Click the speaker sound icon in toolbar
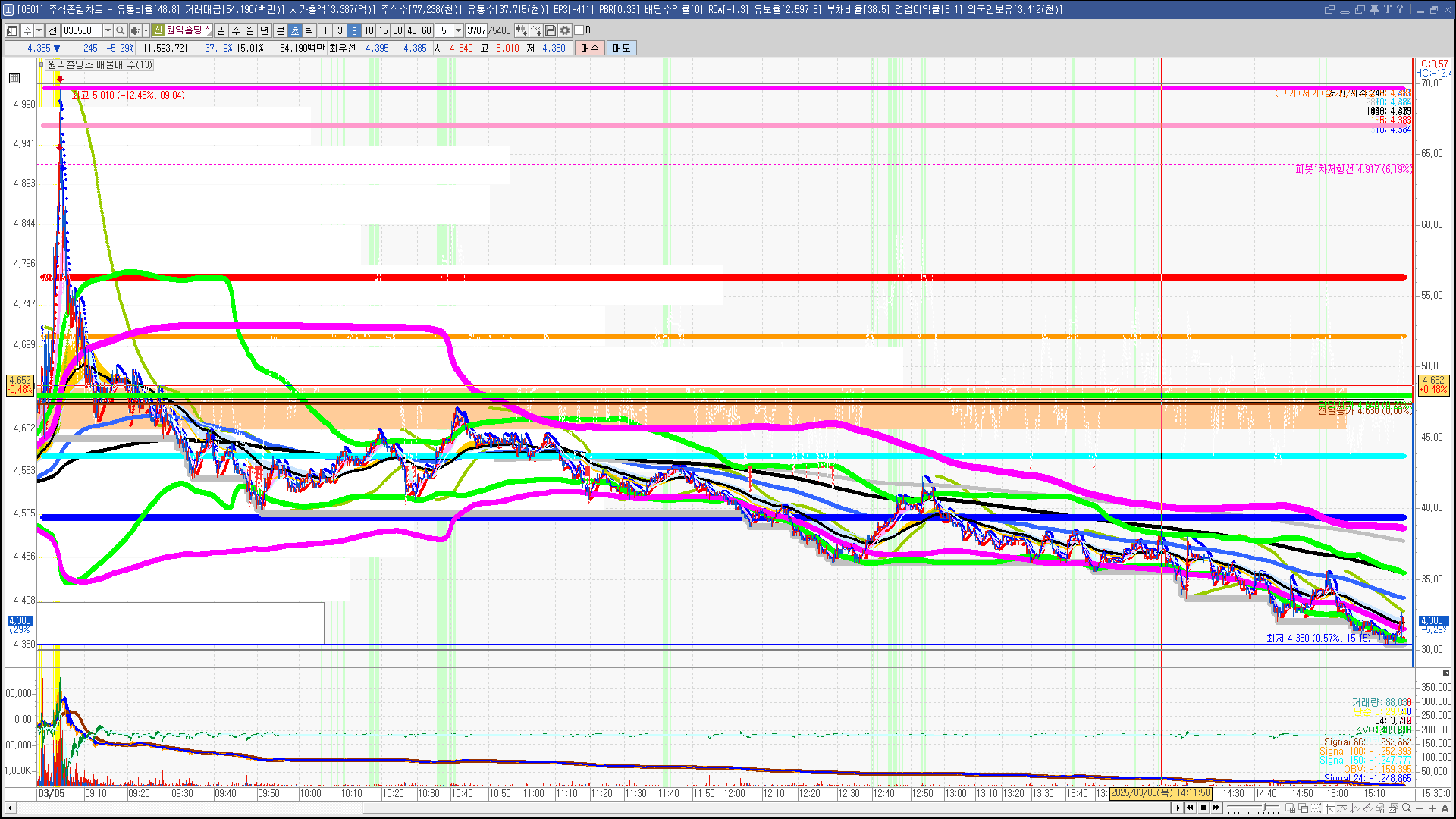The width and height of the screenshot is (1456, 819). [x=134, y=30]
